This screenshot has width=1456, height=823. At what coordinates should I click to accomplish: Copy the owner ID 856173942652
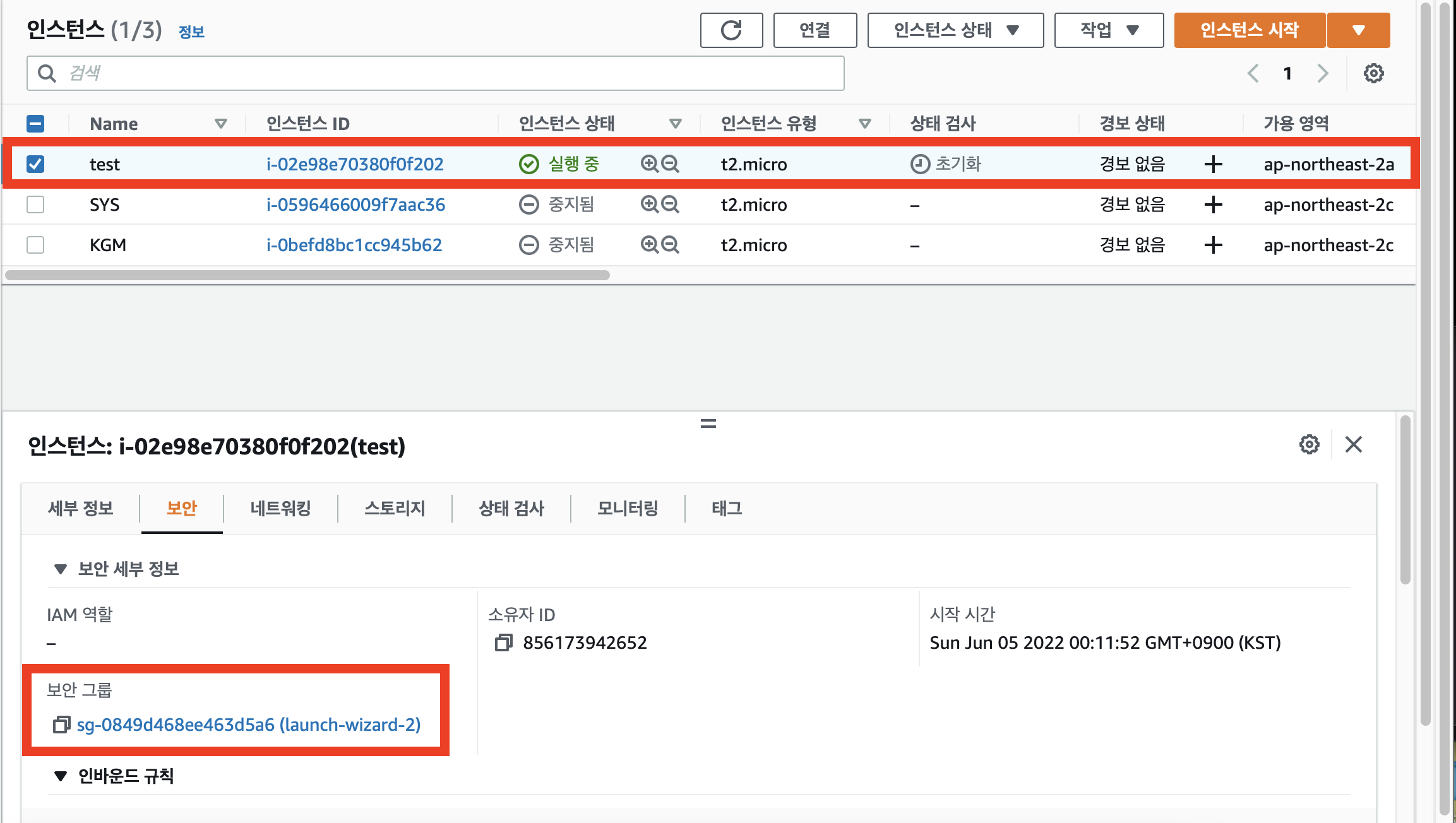(503, 642)
